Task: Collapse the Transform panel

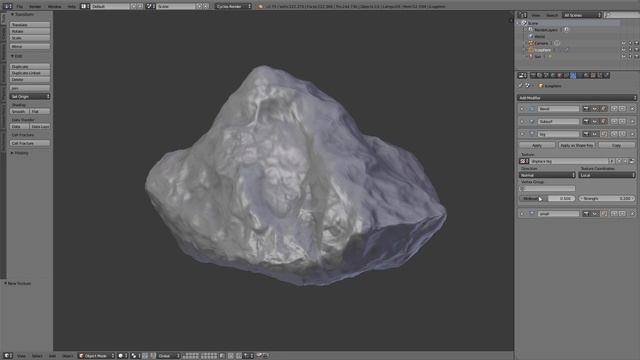Action: pos(13,14)
